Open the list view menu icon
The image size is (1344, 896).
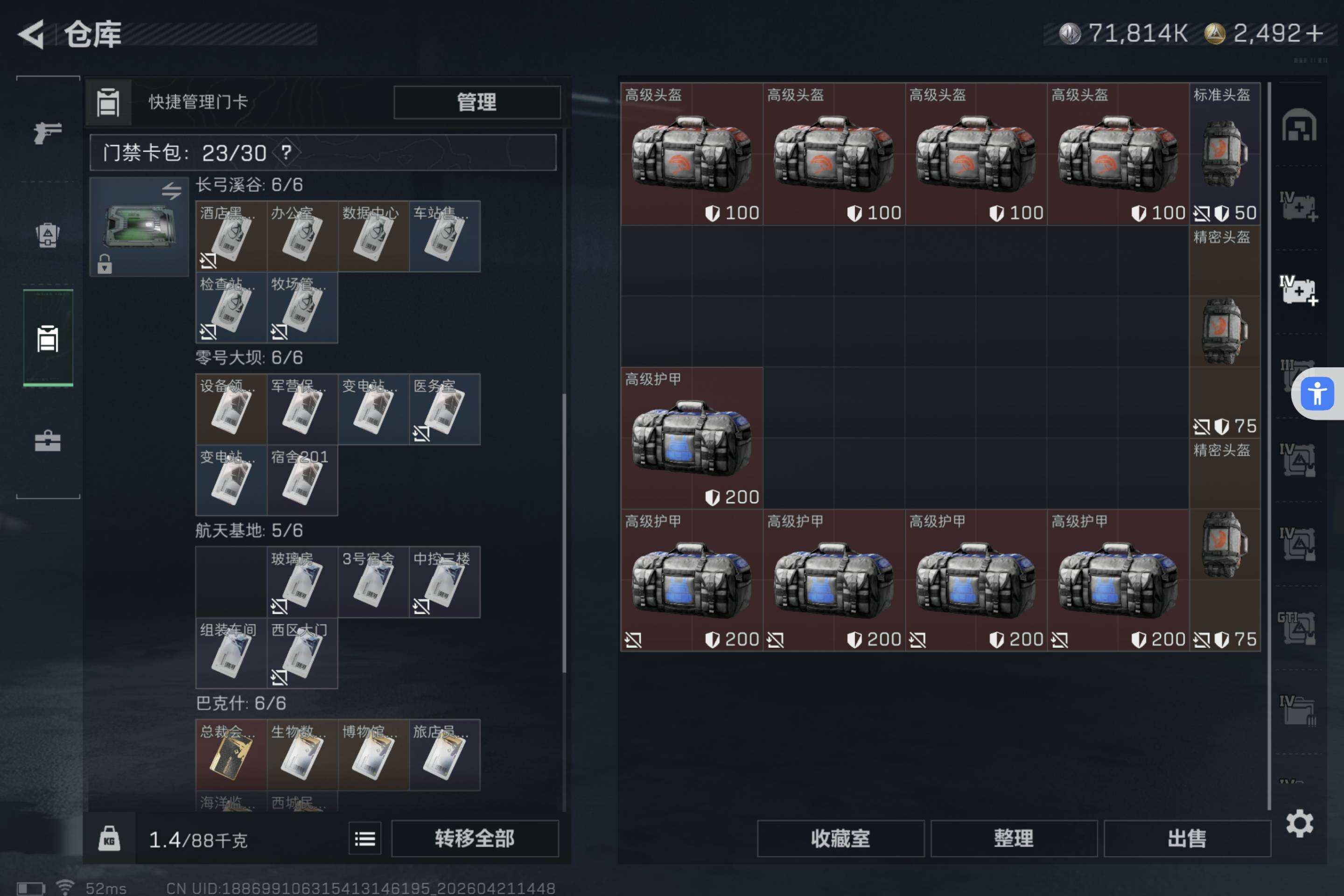(364, 838)
